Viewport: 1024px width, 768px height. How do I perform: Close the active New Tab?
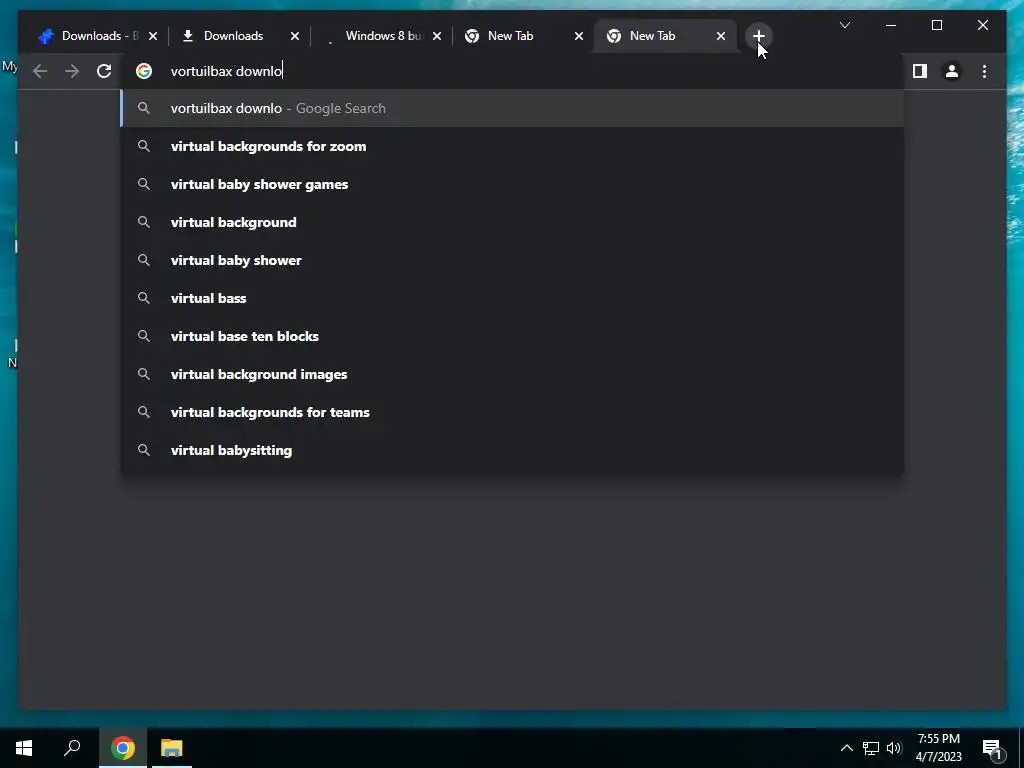click(720, 36)
